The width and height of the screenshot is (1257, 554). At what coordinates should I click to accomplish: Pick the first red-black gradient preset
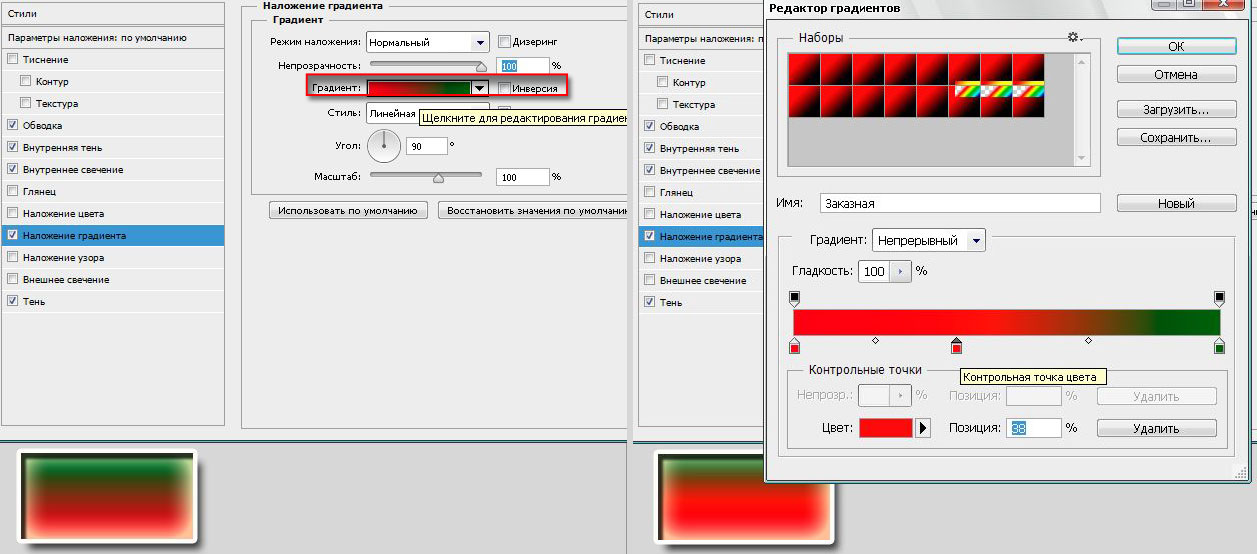[x=804, y=67]
